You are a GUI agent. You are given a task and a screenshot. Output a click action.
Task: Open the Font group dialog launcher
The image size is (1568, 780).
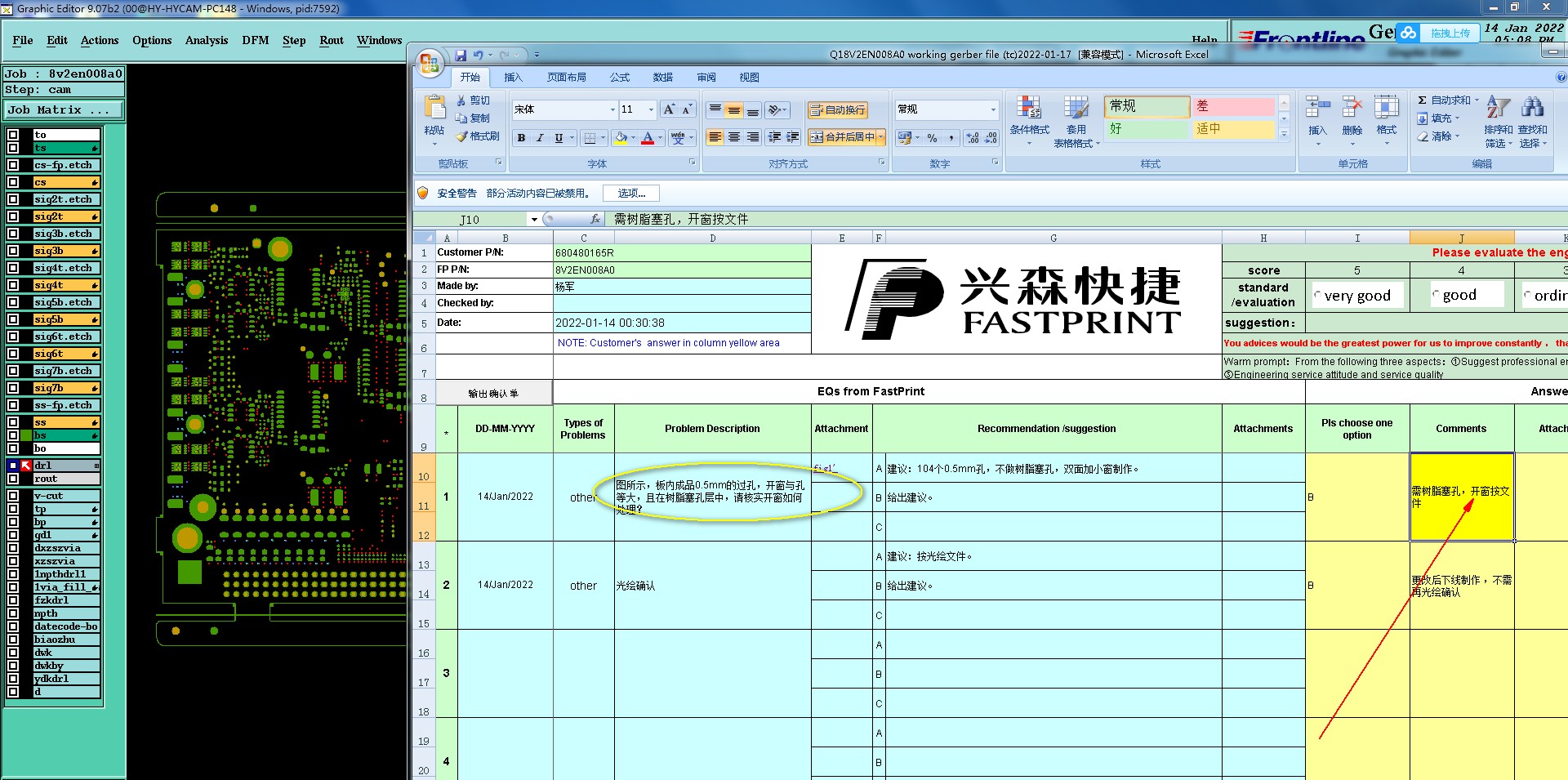click(x=693, y=163)
